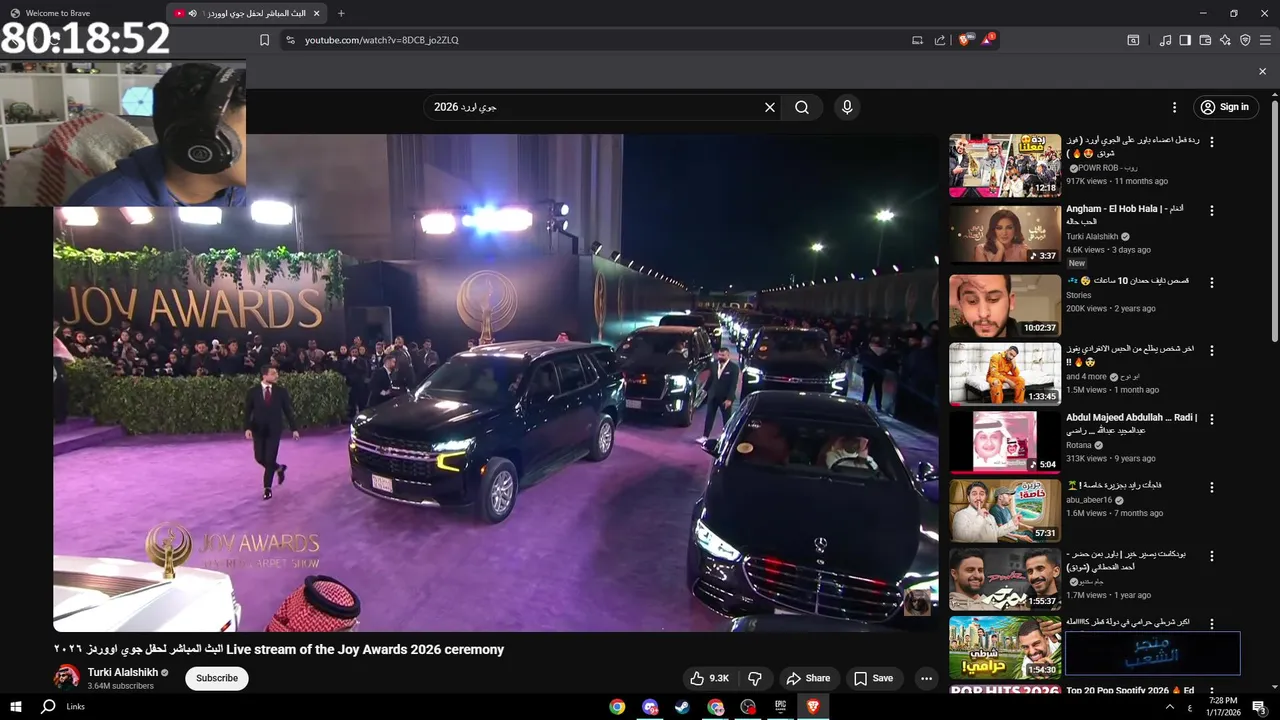Click the taskbar search magnifier
This screenshot has height=720, width=1280.
tap(47, 706)
